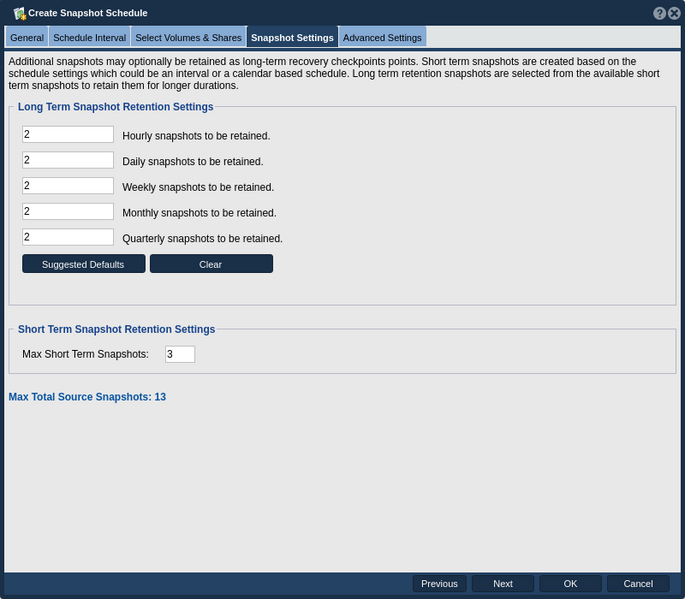This screenshot has width=685, height=599.
Task: Click the Max Total Source Snapshots text
Action: click(87, 397)
